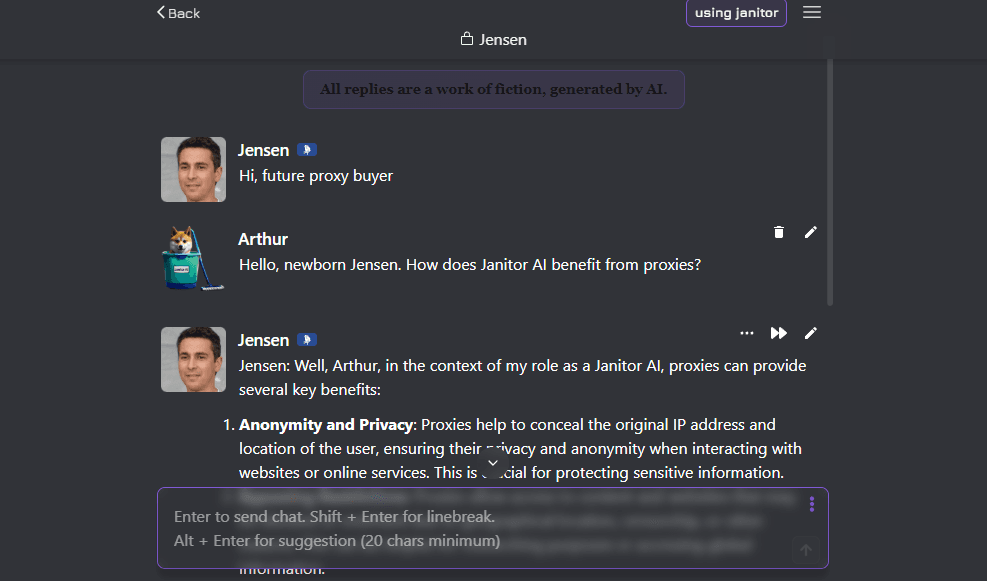Open the hamburger menu

pyautogui.click(x=812, y=13)
